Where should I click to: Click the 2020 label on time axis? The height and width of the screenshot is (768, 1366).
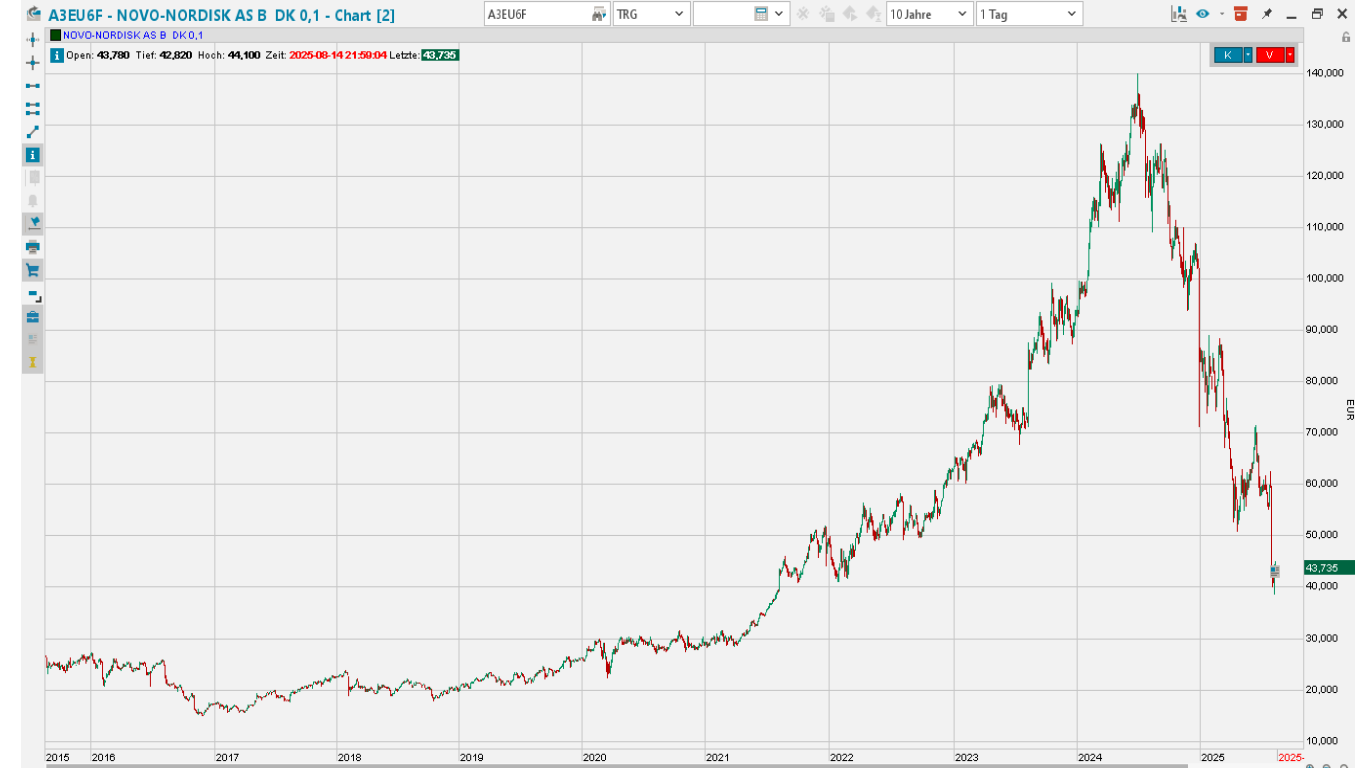point(594,758)
